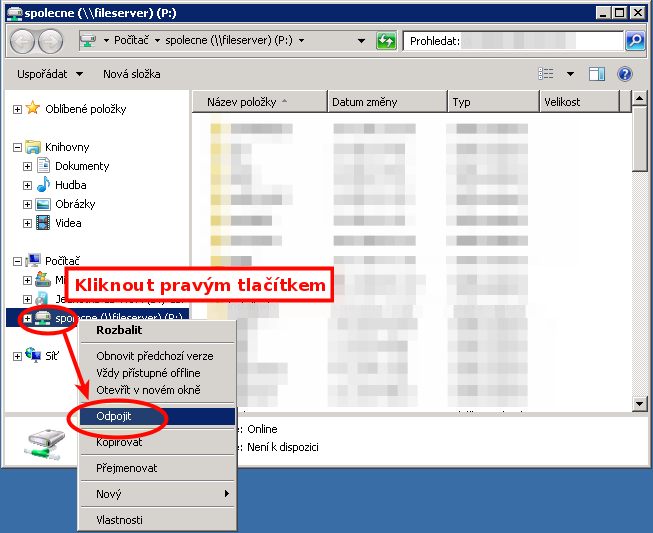The height and width of the screenshot is (533, 653).
Task: Click the green Refresh icon
Action: pyautogui.click(x=386, y=41)
